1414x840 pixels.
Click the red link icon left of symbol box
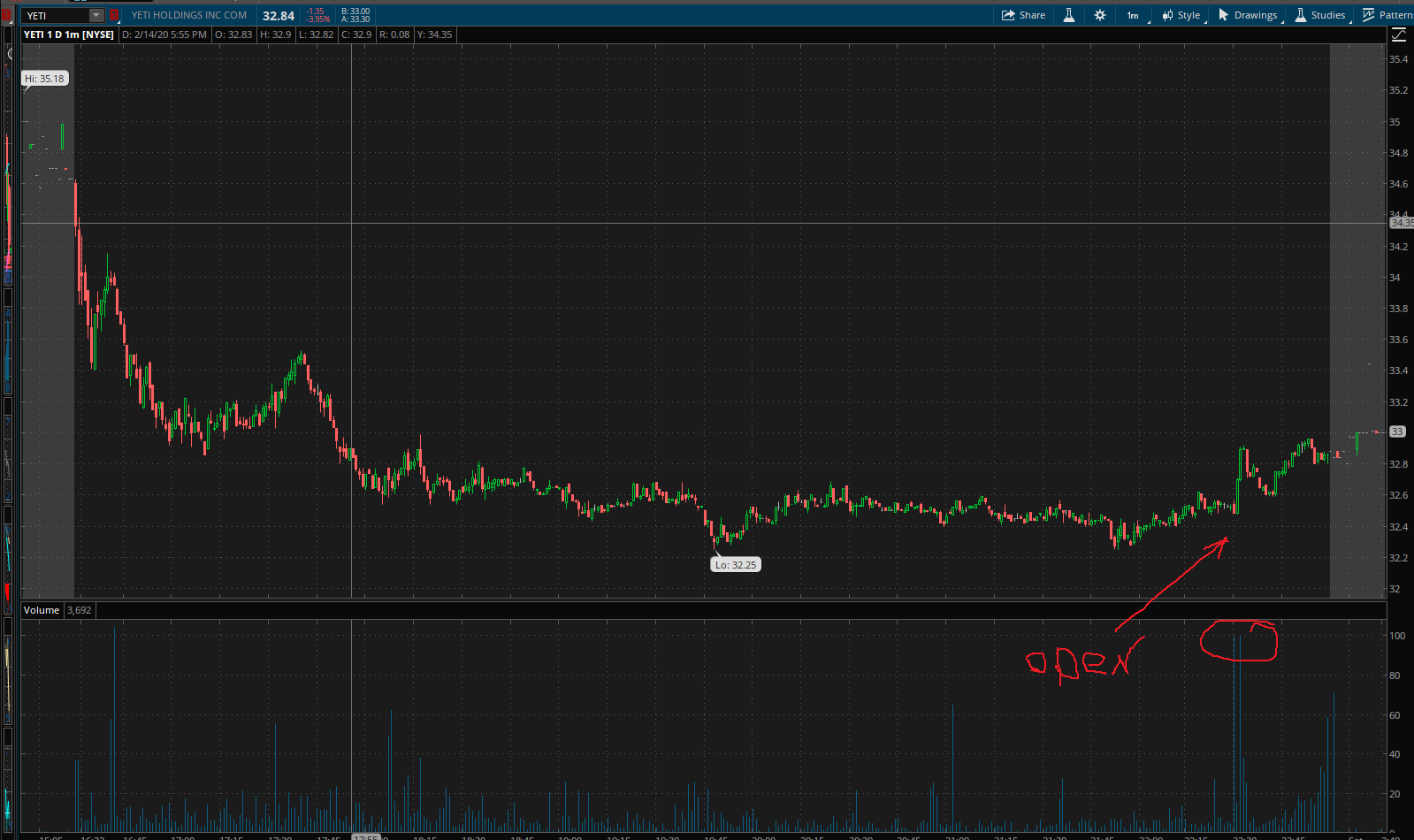coord(7,15)
